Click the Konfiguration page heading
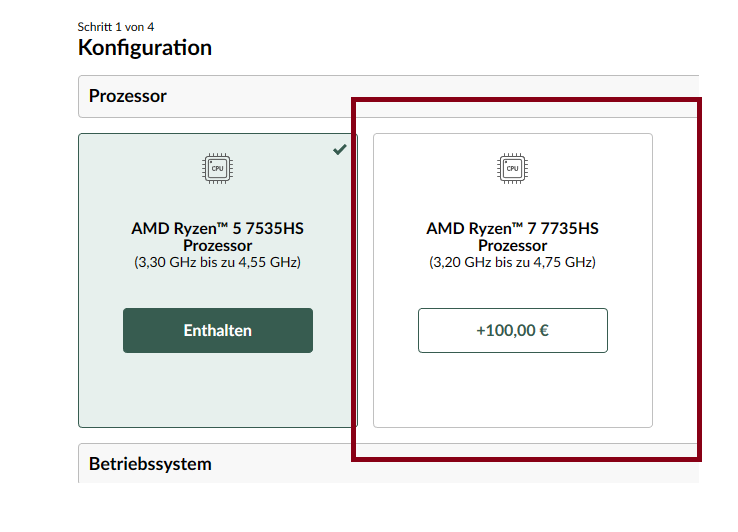 click(144, 47)
